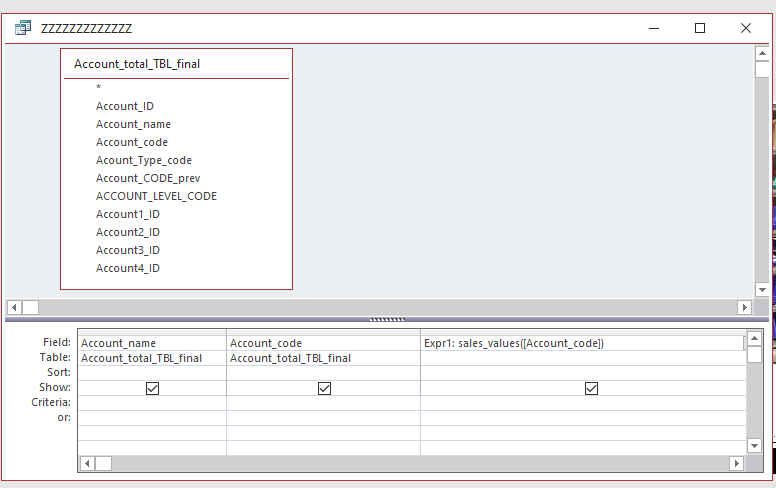The width and height of the screenshot is (776, 488).
Task: Click left arrow of design grid horizontal scrollbar
Action: pos(87,464)
